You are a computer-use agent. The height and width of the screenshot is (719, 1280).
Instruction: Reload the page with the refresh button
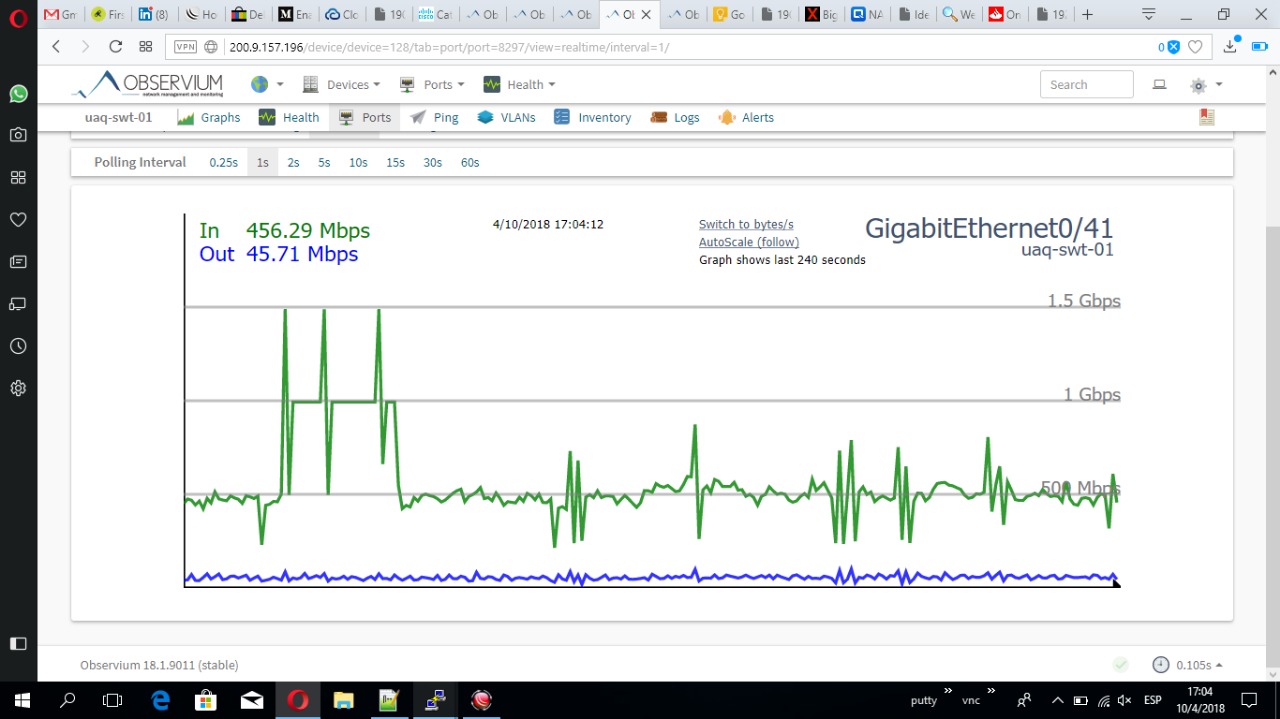click(x=115, y=46)
